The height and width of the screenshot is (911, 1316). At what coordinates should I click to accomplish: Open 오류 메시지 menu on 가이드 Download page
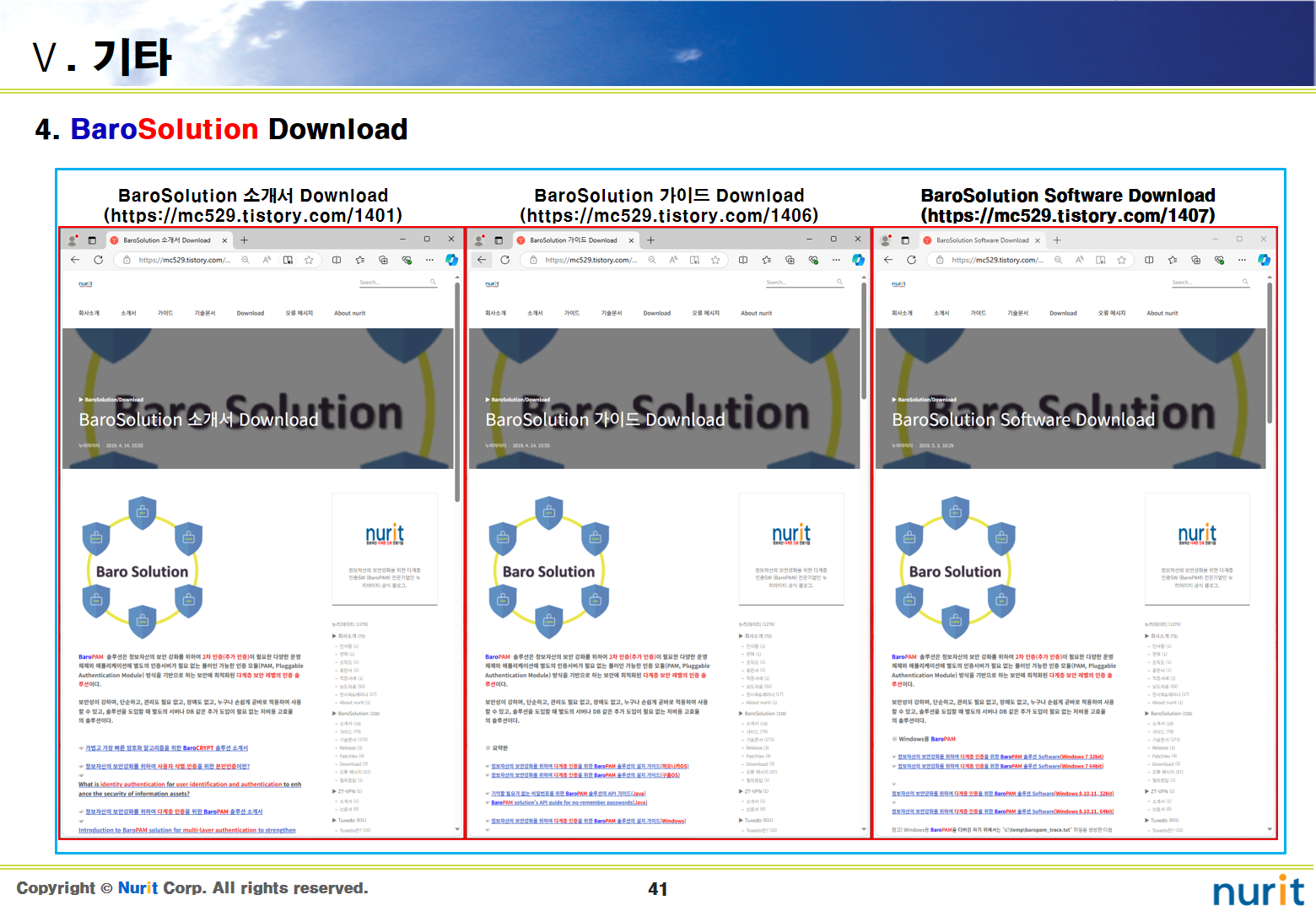tap(706, 313)
